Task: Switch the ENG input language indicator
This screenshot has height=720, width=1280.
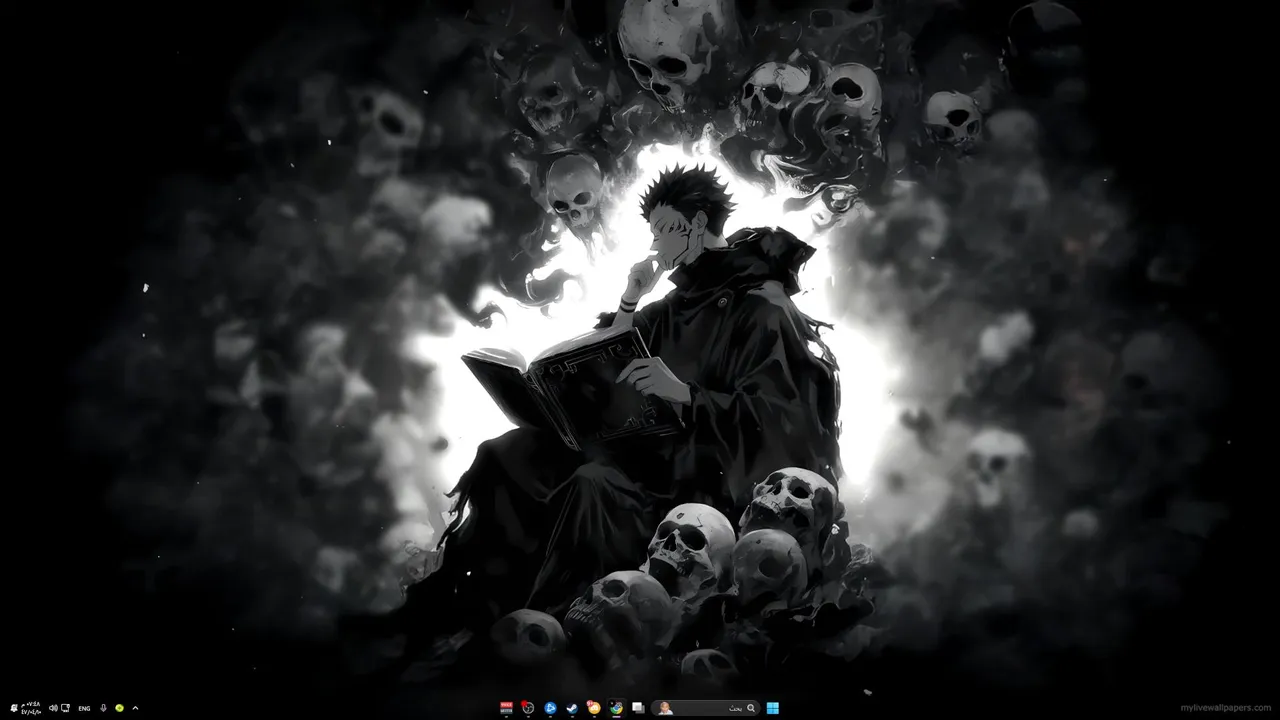Action: point(84,708)
